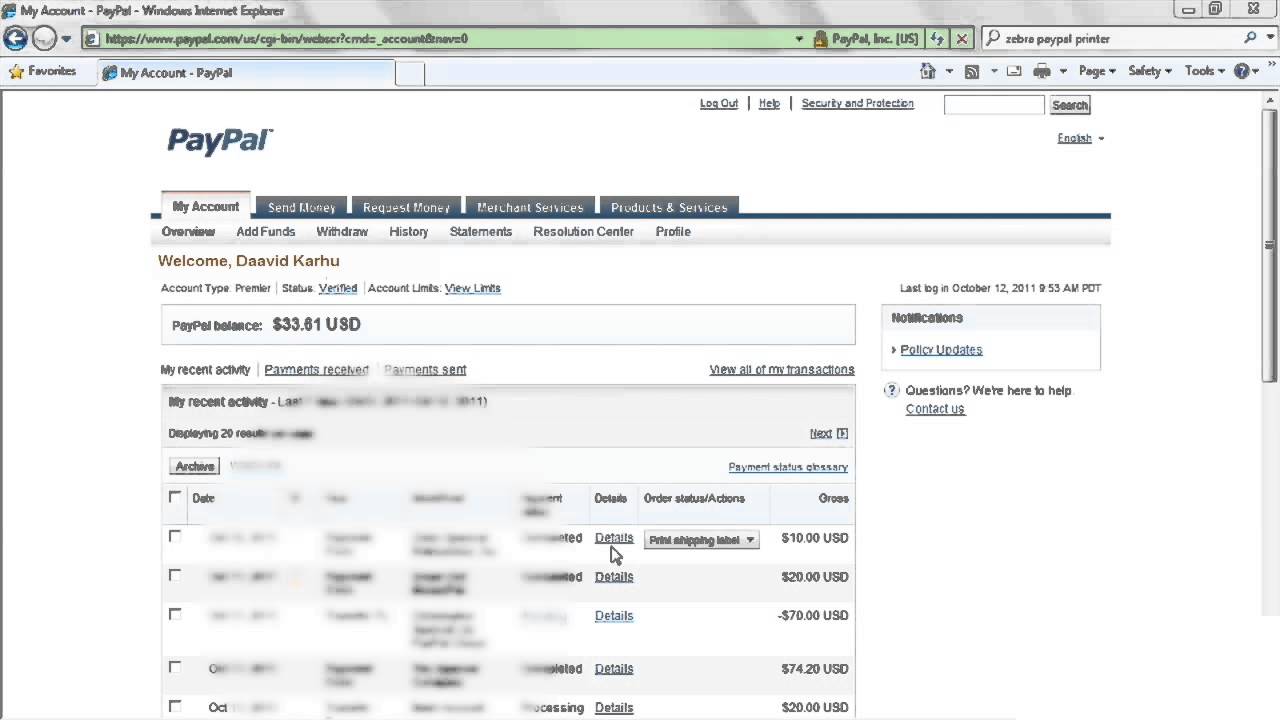Open the Security and Protection link
This screenshot has width=1280, height=720.
click(x=858, y=103)
